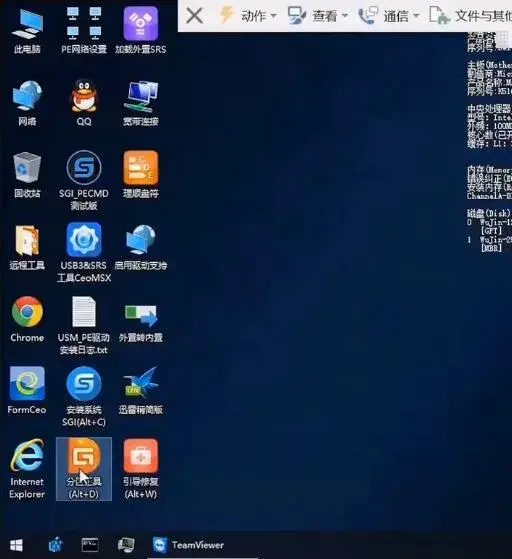Open the 回收站 recycle bin
The width and height of the screenshot is (512, 559).
pyautogui.click(x=27, y=175)
